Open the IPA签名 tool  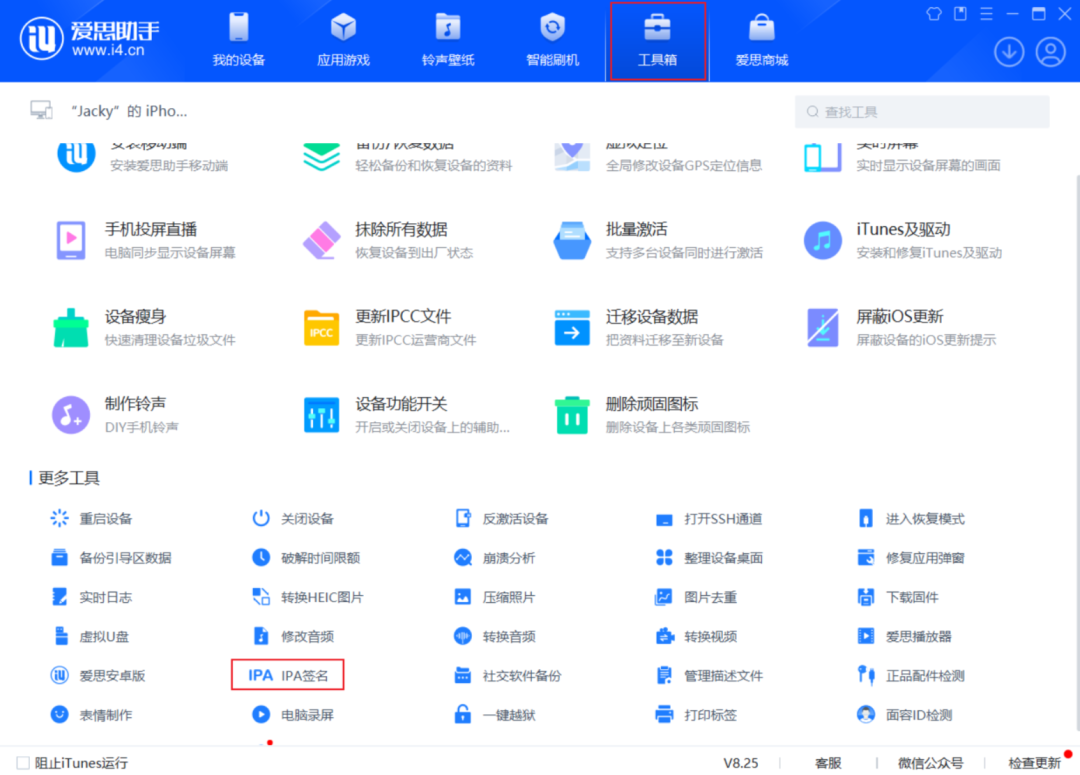coord(287,675)
